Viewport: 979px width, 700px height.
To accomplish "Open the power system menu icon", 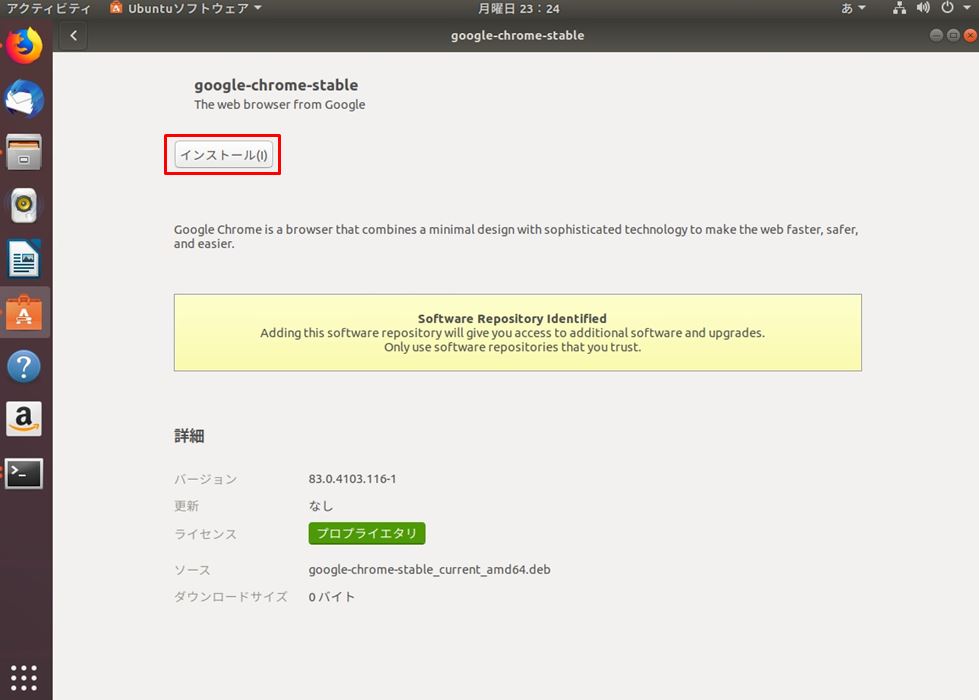I will pos(947,8).
